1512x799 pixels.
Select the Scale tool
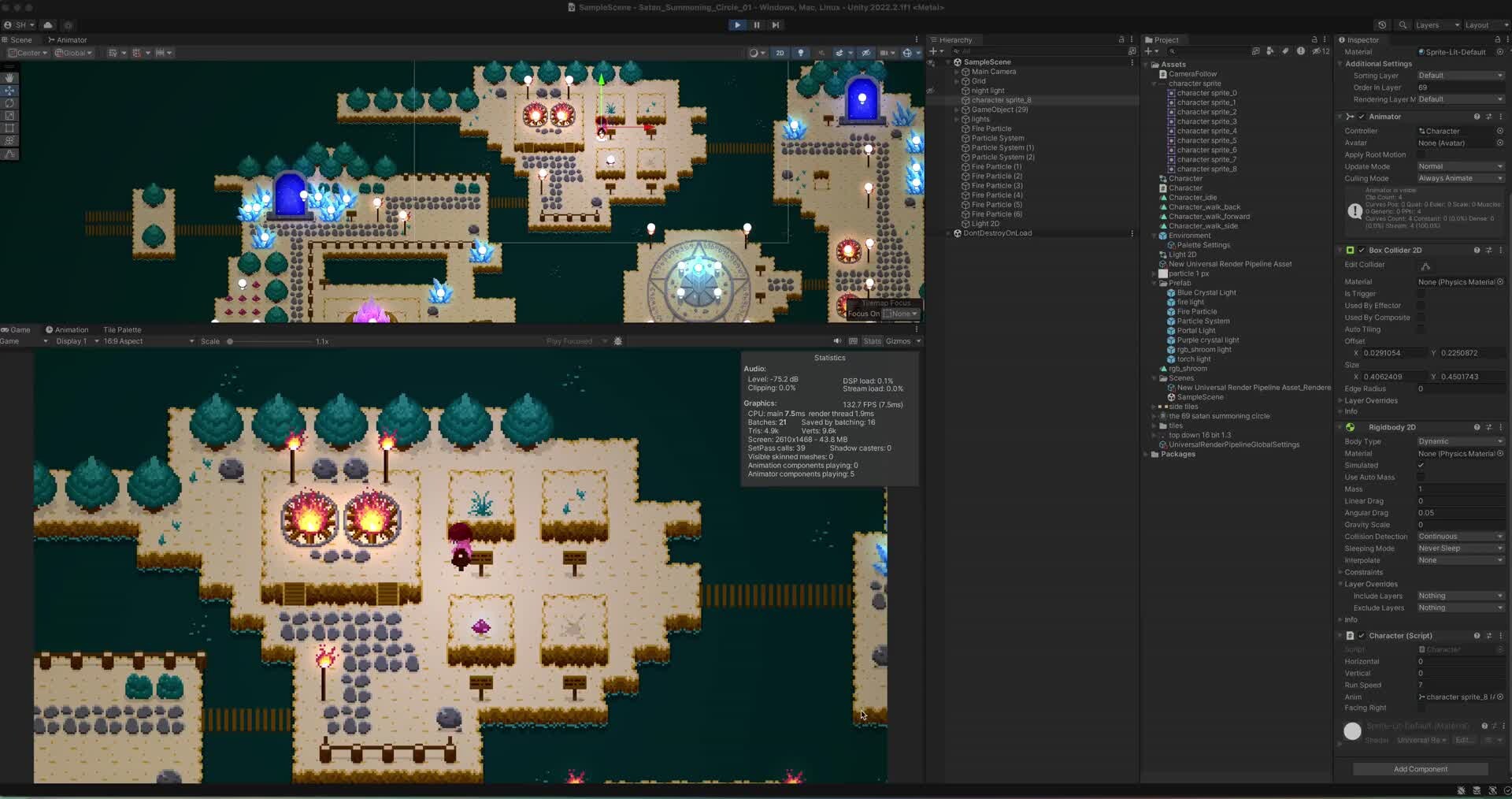(x=10, y=116)
